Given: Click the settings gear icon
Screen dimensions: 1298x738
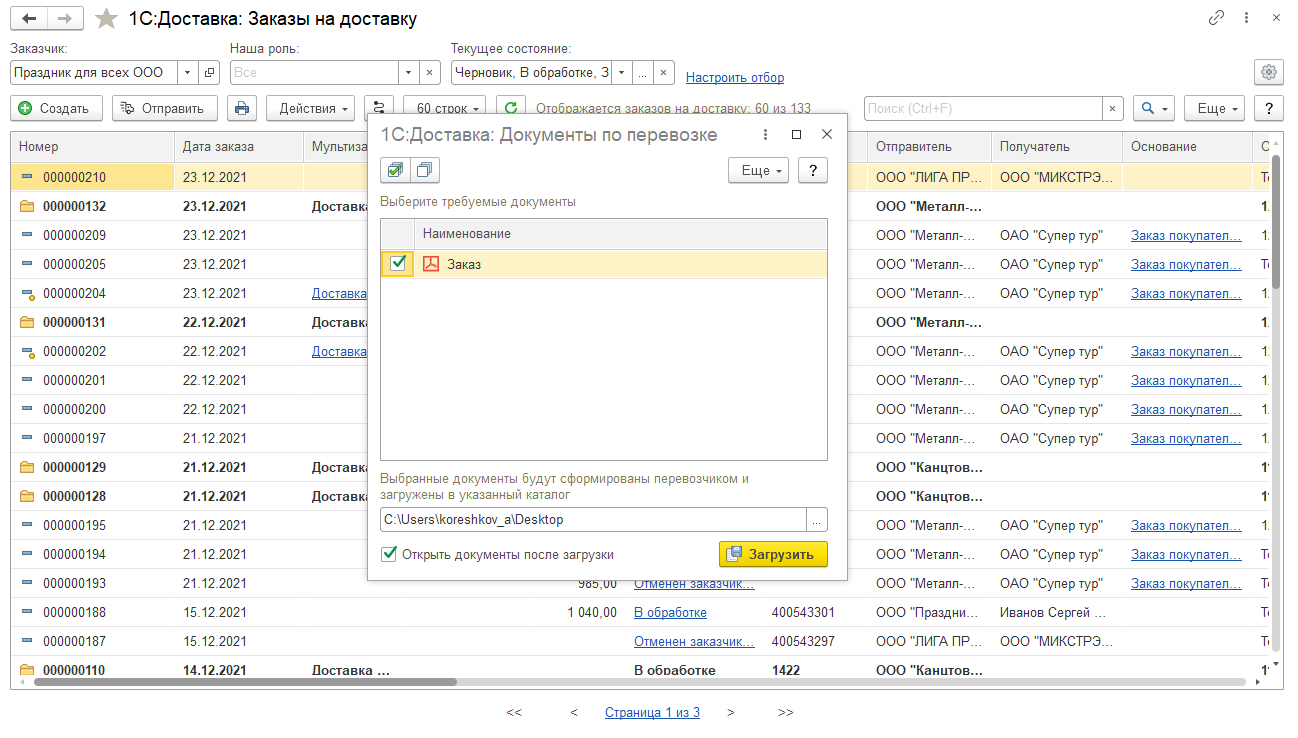Looking at the screenshot, I should 1269,72.
